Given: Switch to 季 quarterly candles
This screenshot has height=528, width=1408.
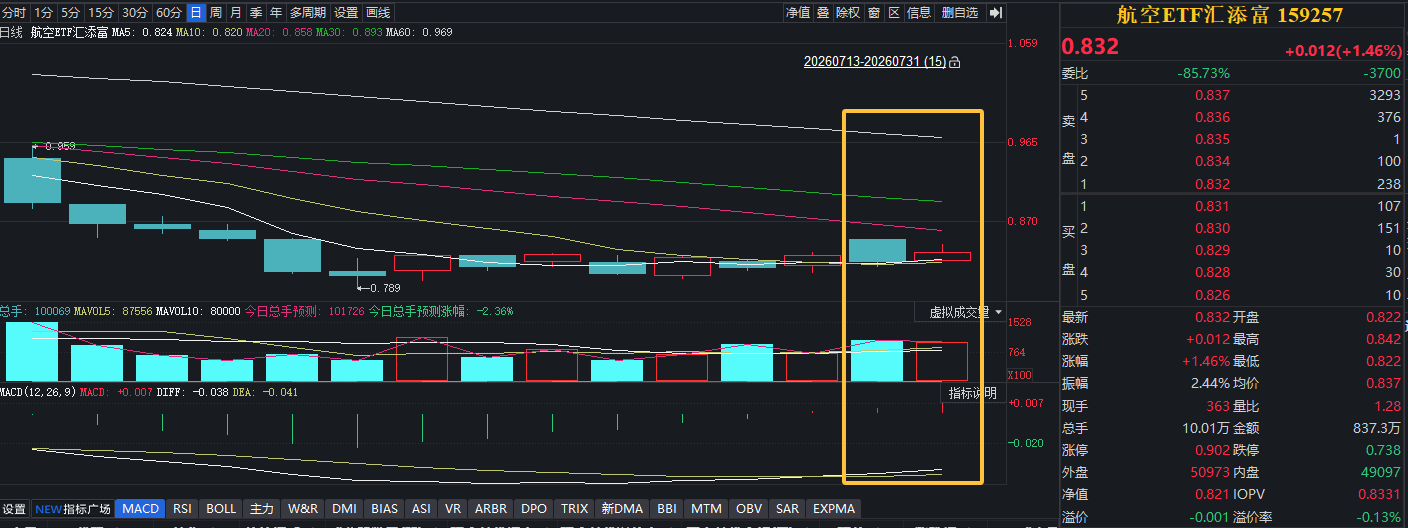Looking at the screenshot, I should 256,13.
